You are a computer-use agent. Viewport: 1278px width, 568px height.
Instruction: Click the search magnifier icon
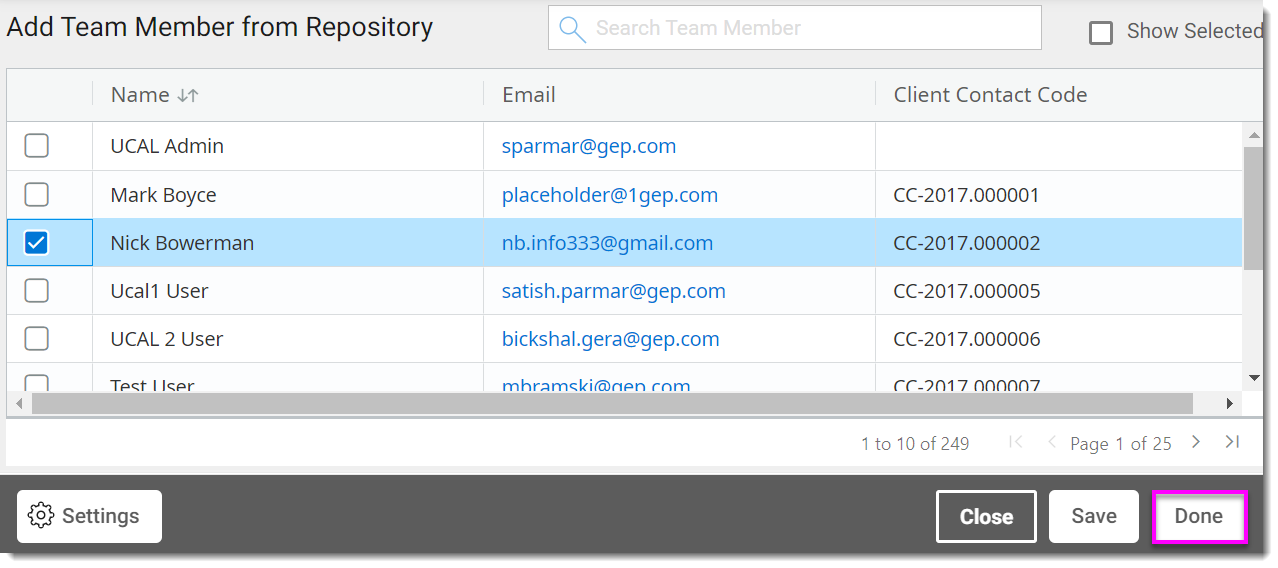[x=573, y=29]
